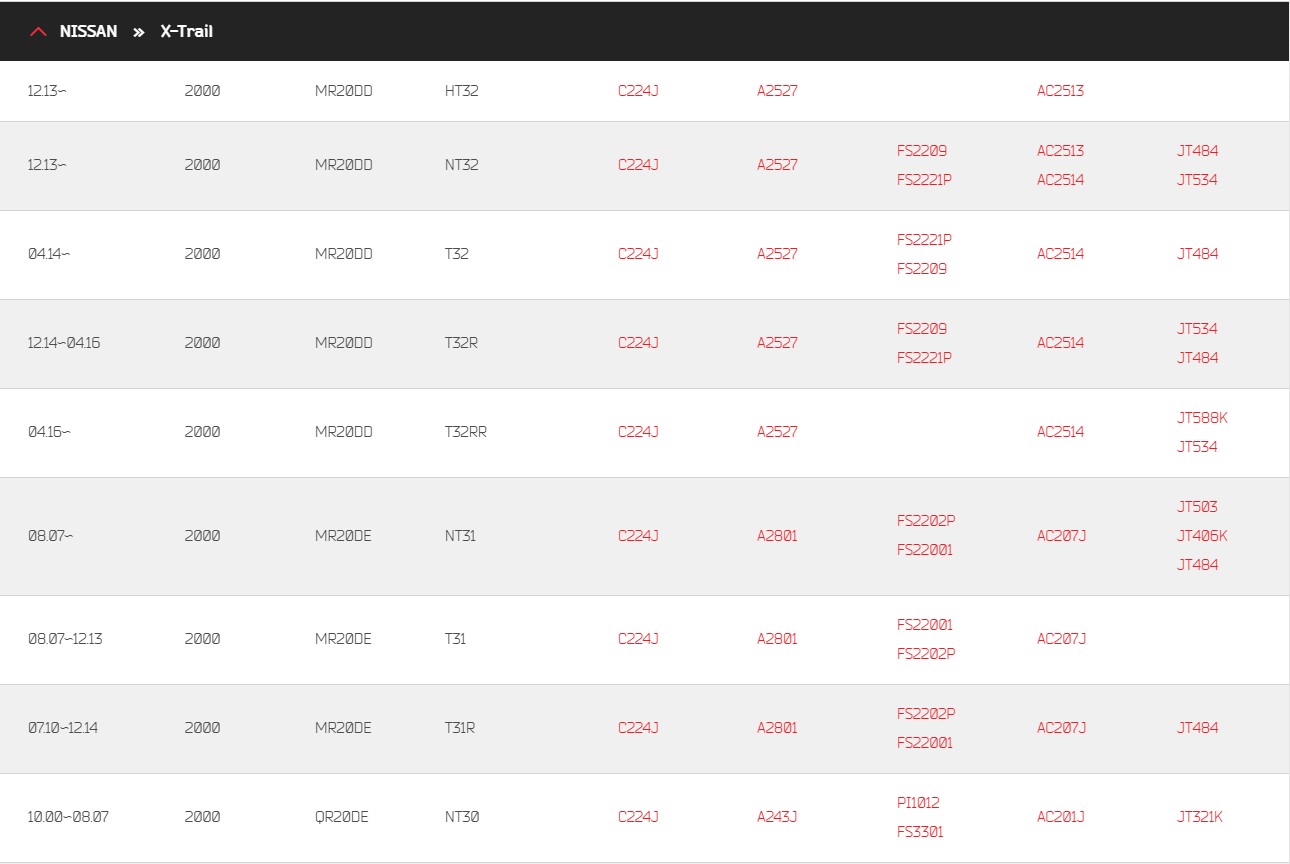Open the JT503 part link
Viewport: 1290px width, 864px height.
coord(1197,507)
